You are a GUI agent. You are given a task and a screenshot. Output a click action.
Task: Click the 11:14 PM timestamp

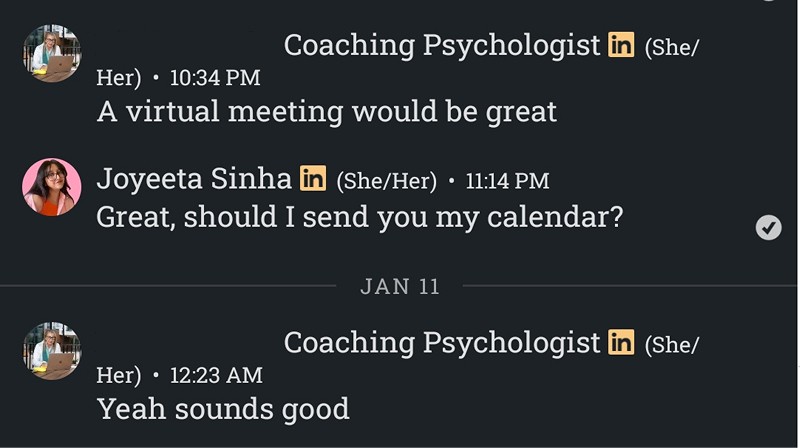[x=507, y=181]
